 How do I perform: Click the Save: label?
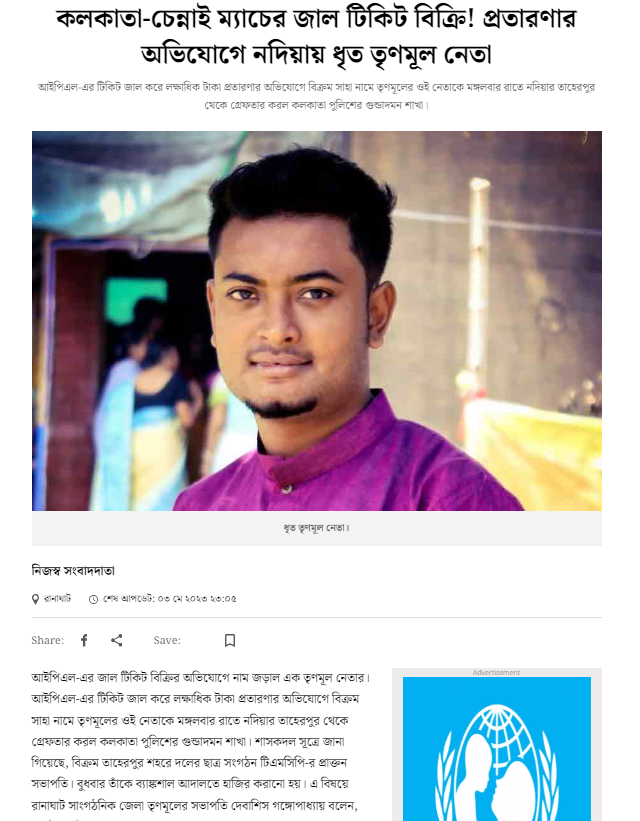tap(167, 640)
